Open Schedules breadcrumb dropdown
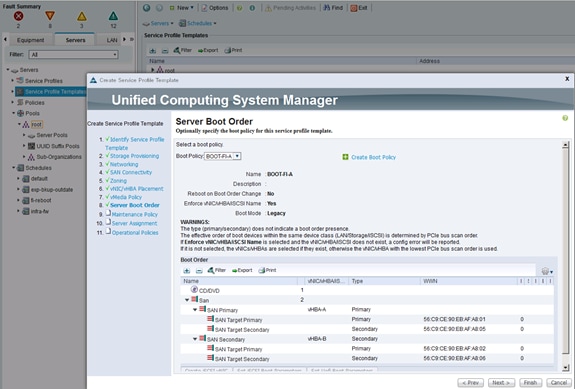575x389 pixels. (x=197, y=23)
